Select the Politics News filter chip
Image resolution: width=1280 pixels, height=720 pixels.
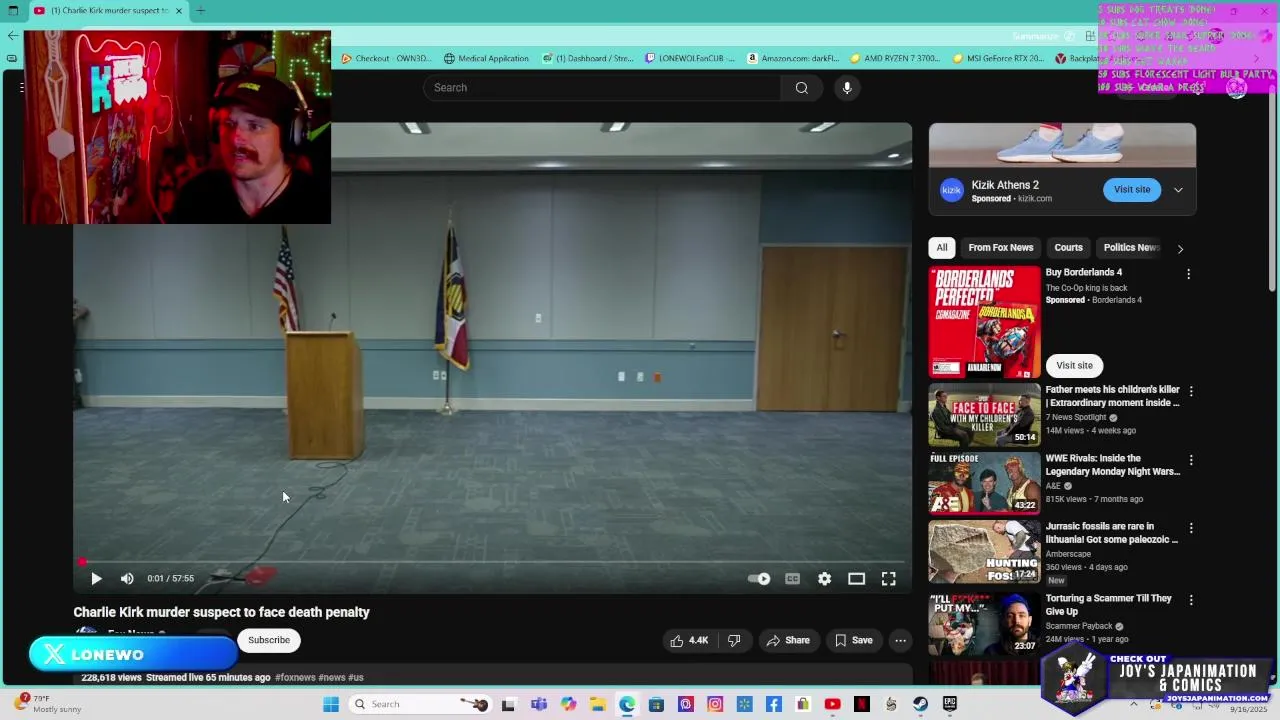pos(1131,248)
